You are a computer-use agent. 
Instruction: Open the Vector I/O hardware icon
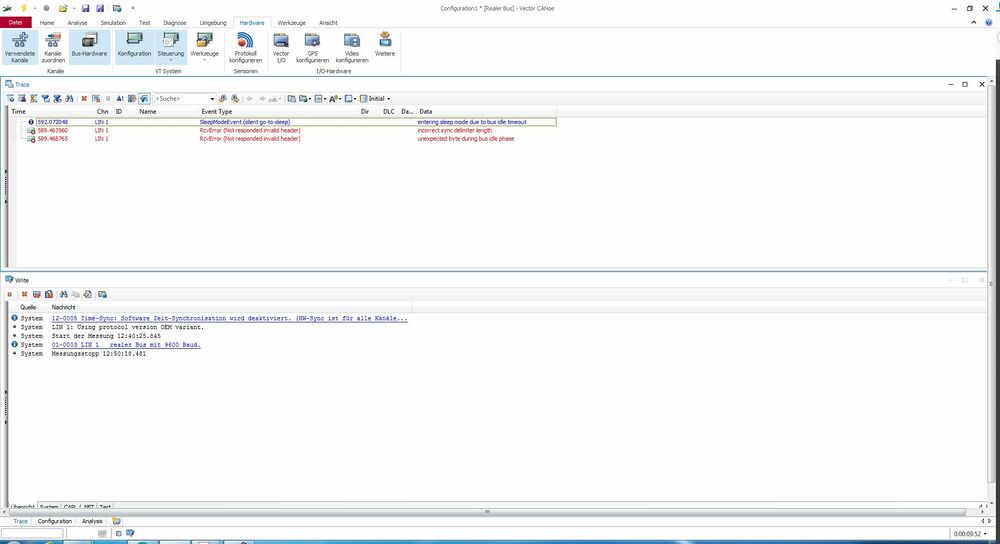pos(281,45)
